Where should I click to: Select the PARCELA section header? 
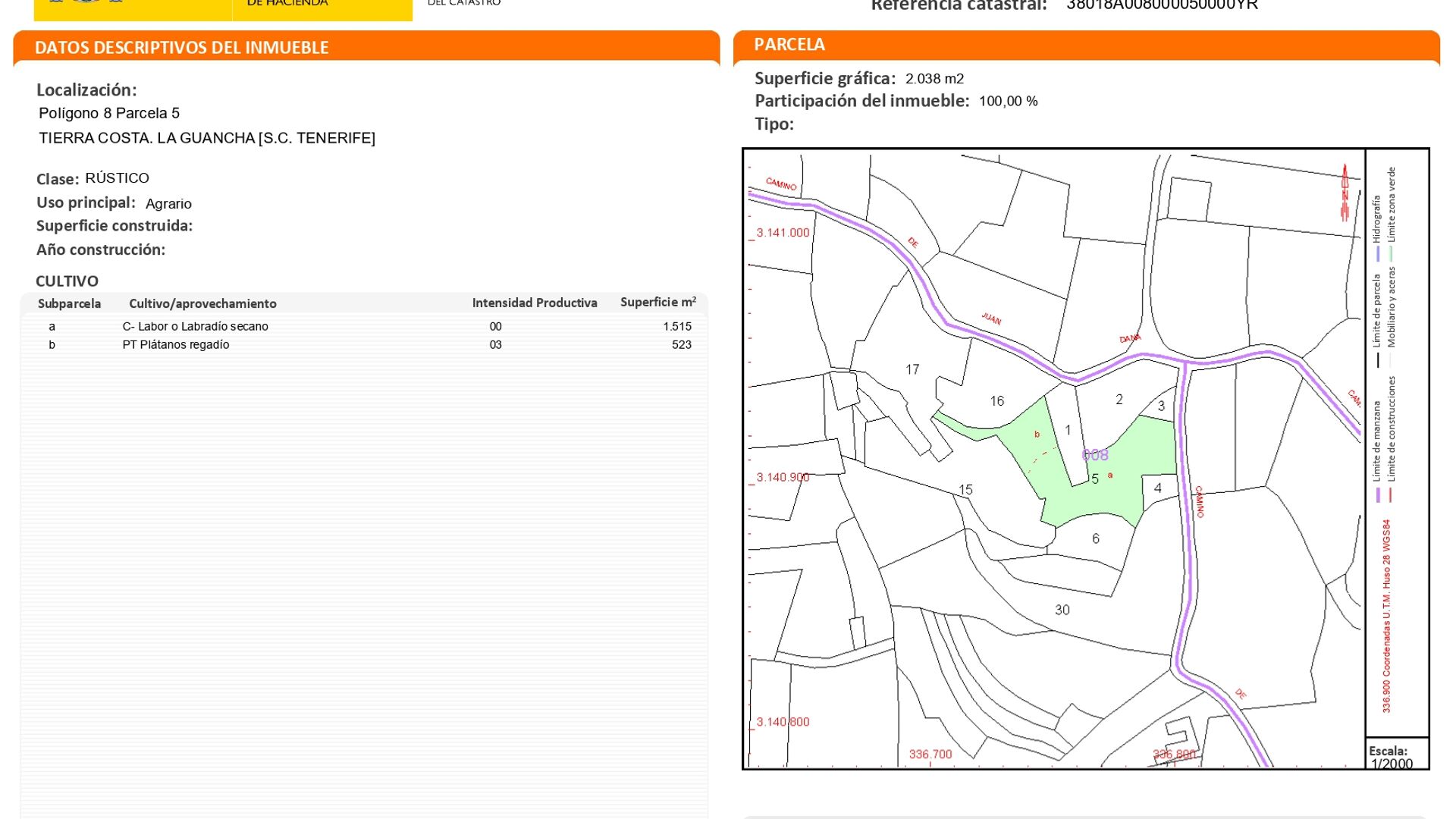(789, 45)
